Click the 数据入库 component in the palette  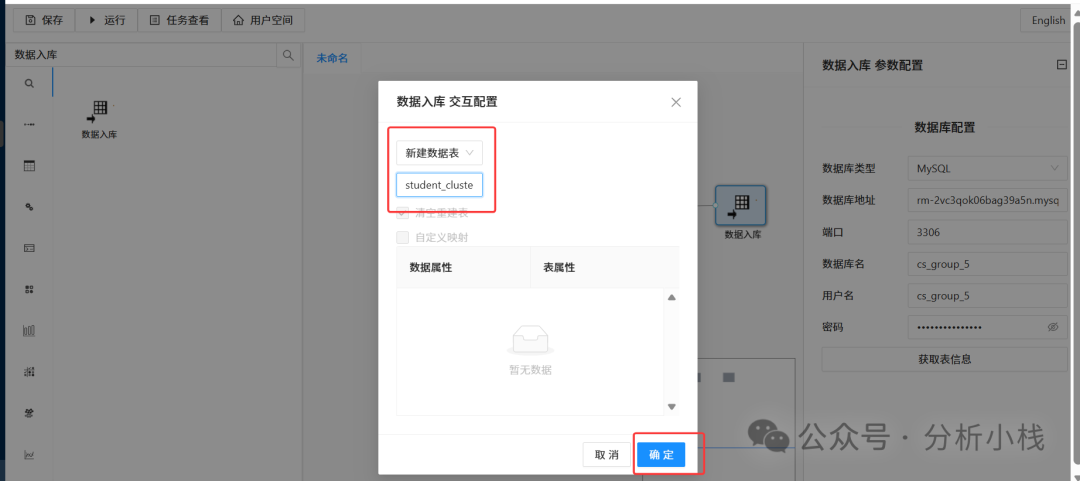pyautogui.click(x=99, y=119)
